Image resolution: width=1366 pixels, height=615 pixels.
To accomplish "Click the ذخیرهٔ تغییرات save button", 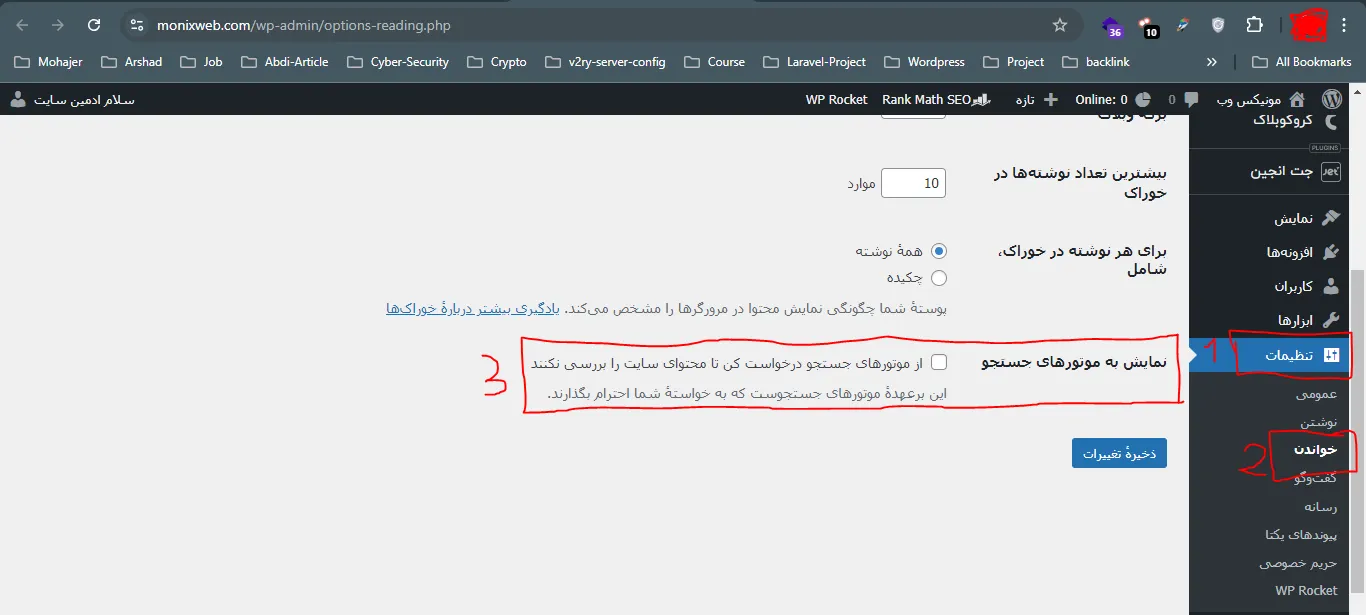I will 1119,453.
